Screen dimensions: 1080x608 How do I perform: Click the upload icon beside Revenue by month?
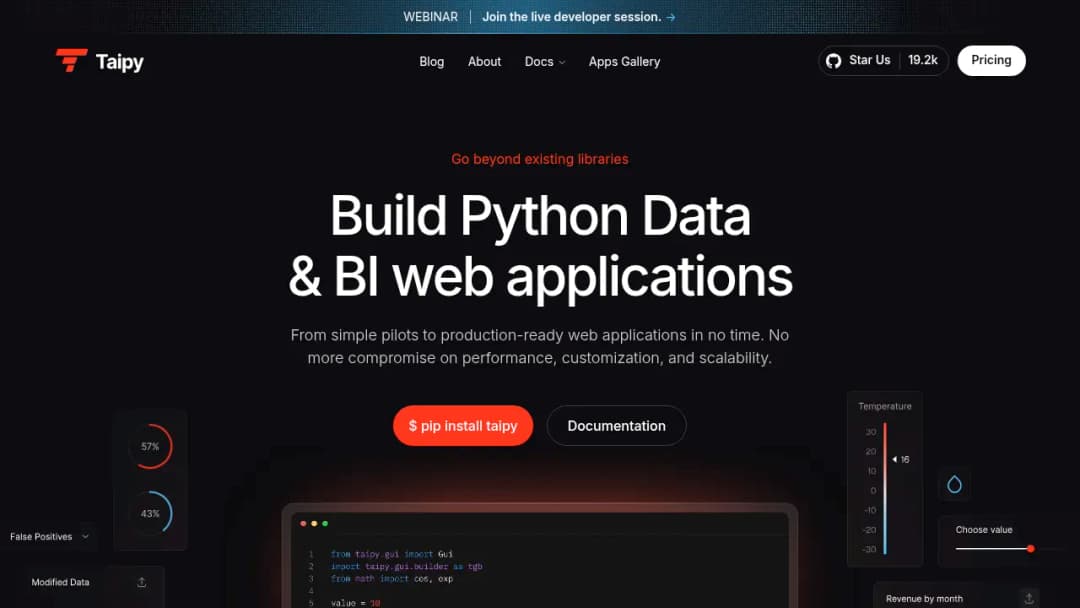point(1029,598)
